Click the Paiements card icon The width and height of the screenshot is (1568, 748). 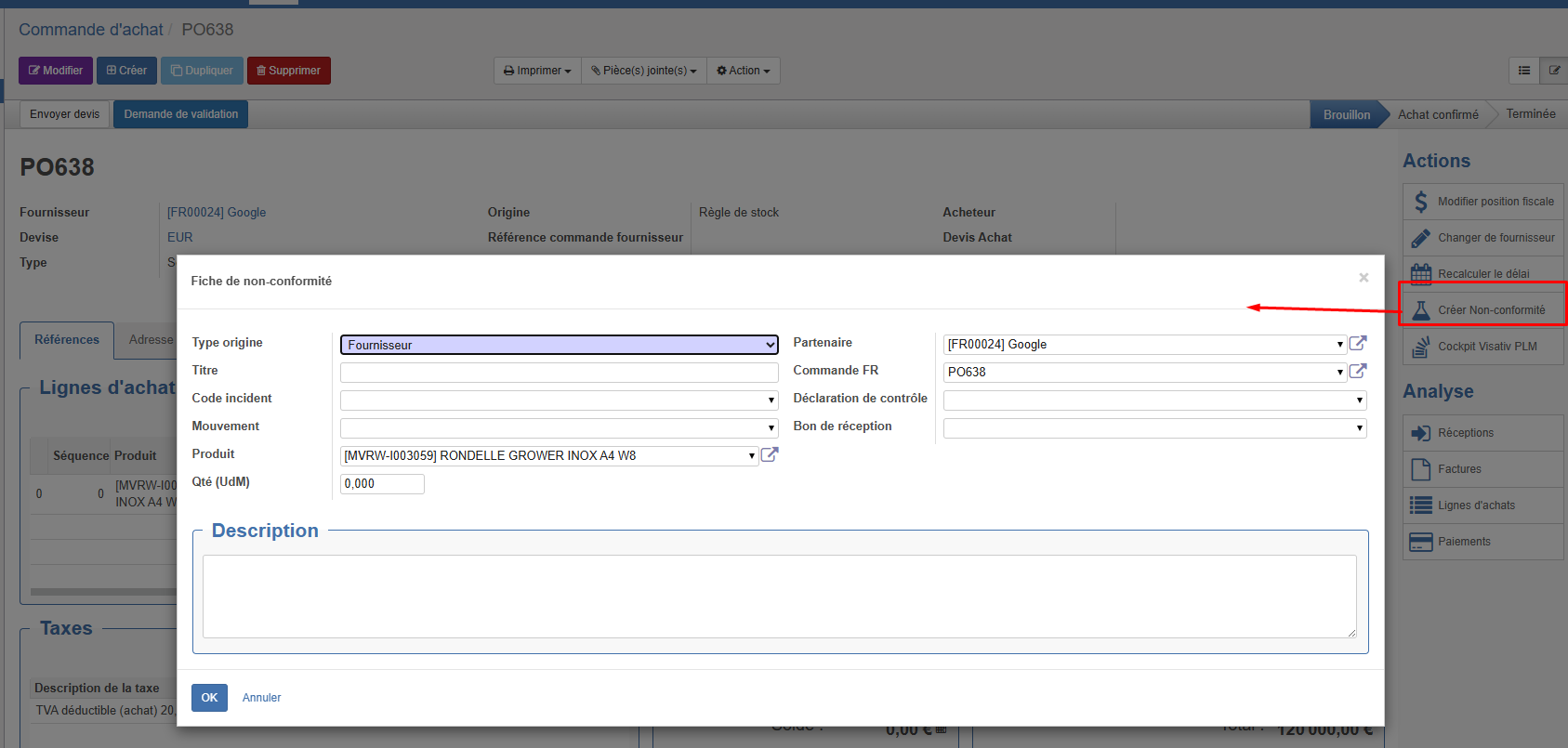[1420, 542]
